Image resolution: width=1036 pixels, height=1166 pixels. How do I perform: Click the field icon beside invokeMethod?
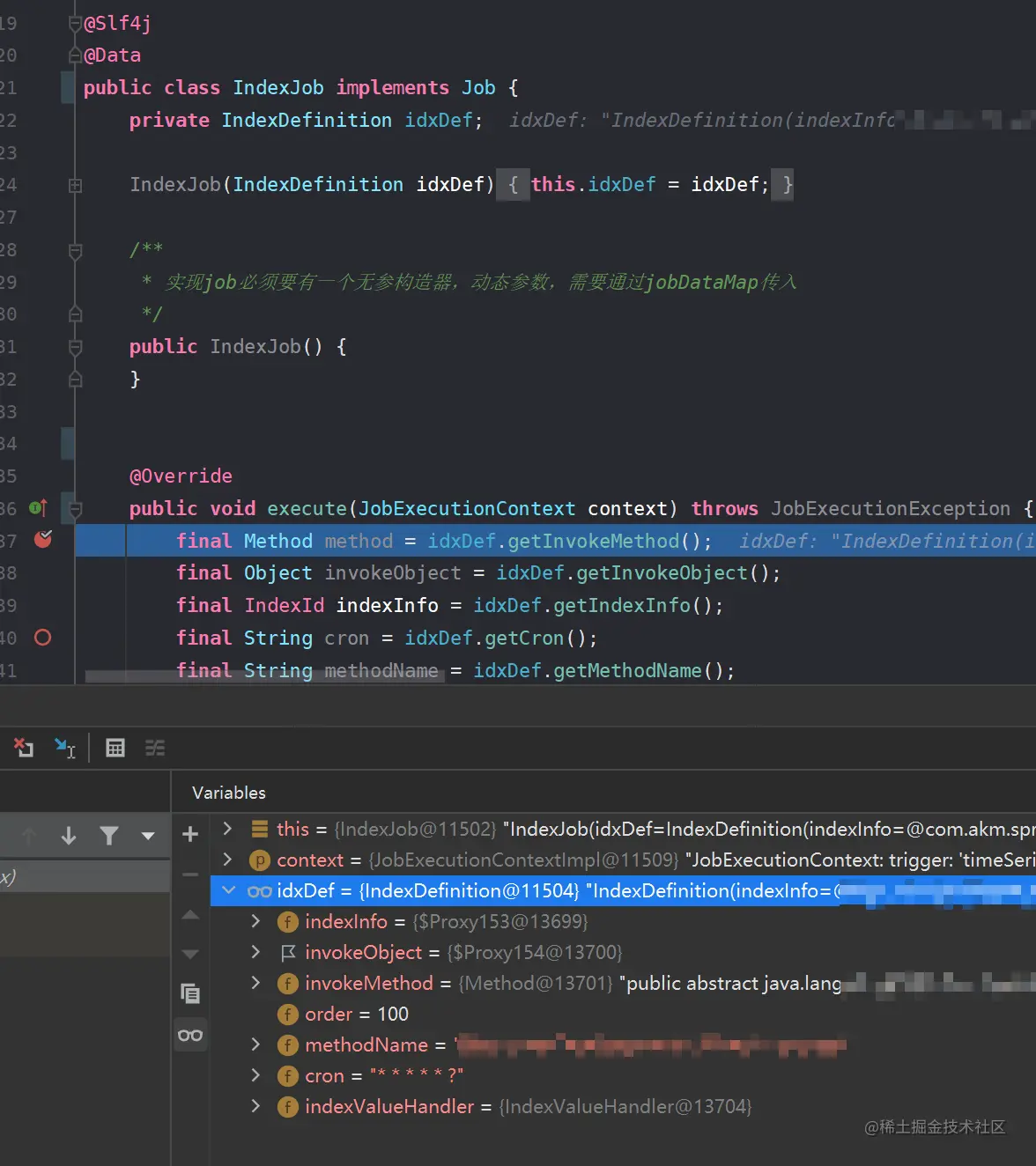tap(288, 984)
